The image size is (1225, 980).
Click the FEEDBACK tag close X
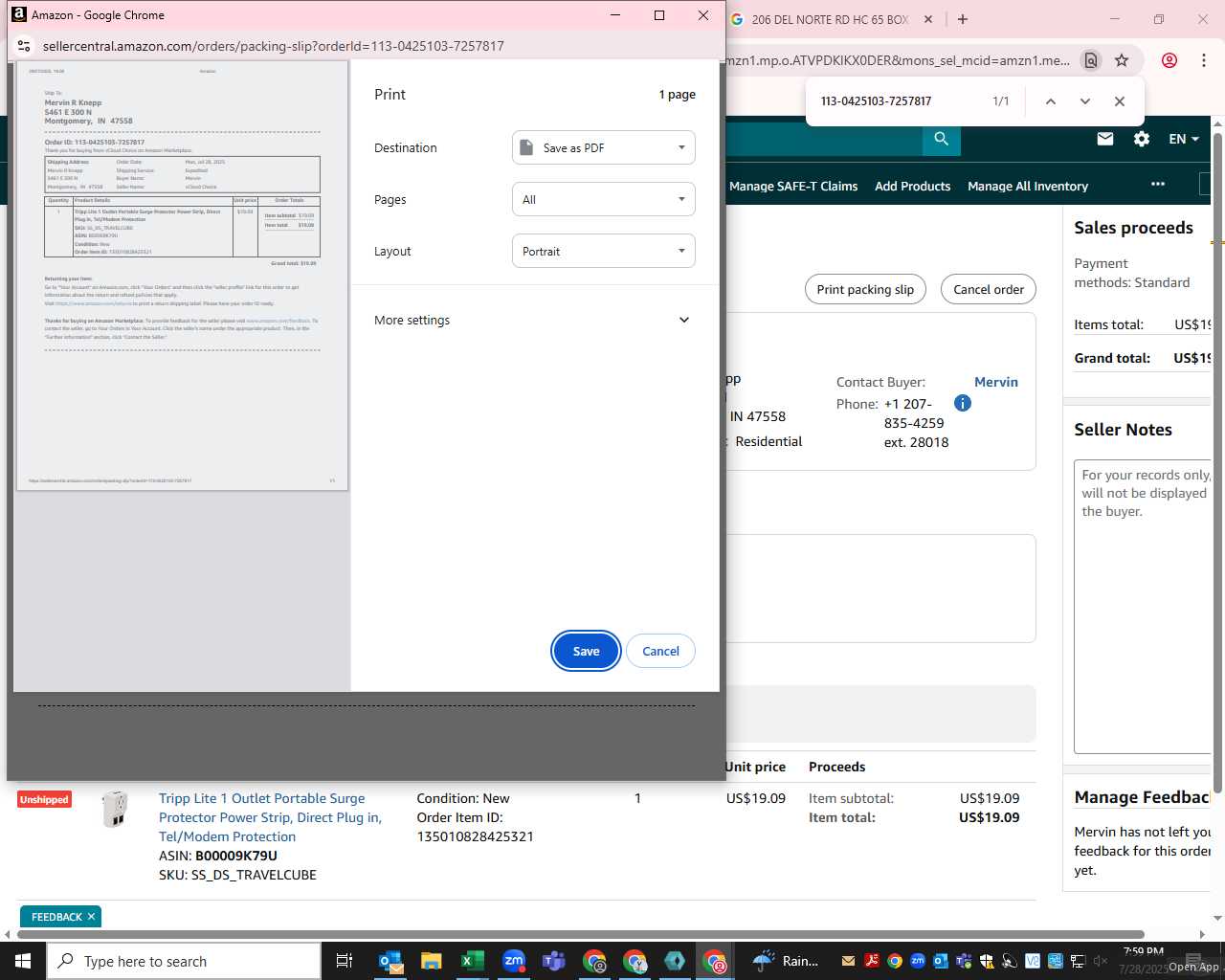coord(92,917)
